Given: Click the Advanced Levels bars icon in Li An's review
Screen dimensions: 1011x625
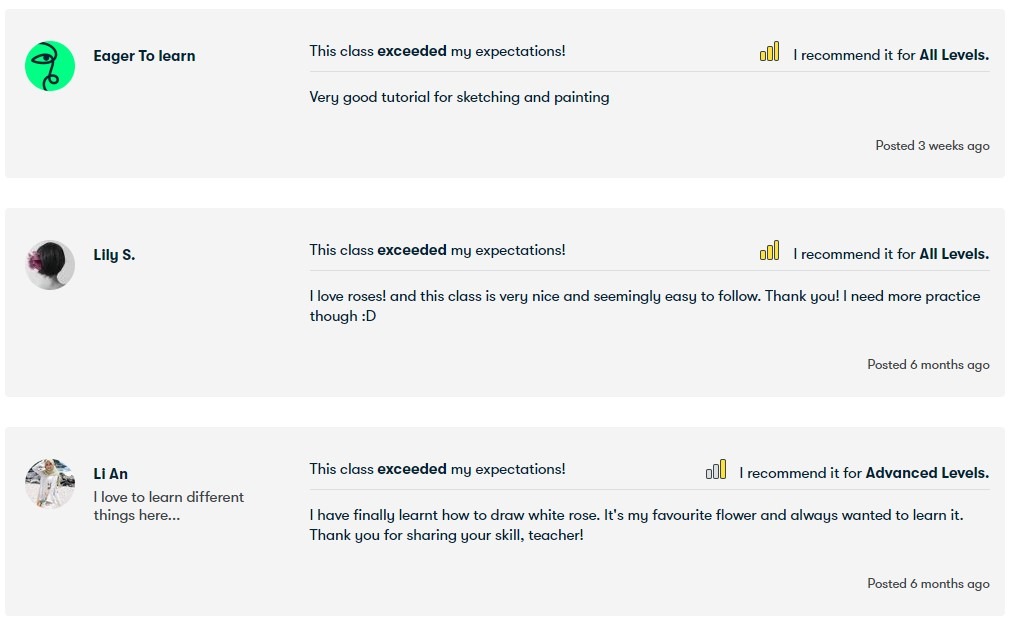Looking at the screenshot, I should [716, 470].
